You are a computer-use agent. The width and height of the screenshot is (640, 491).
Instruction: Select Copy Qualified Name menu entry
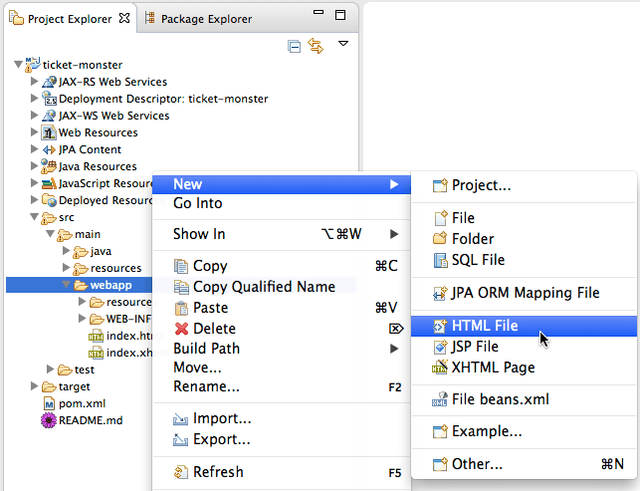coord(264,287)
